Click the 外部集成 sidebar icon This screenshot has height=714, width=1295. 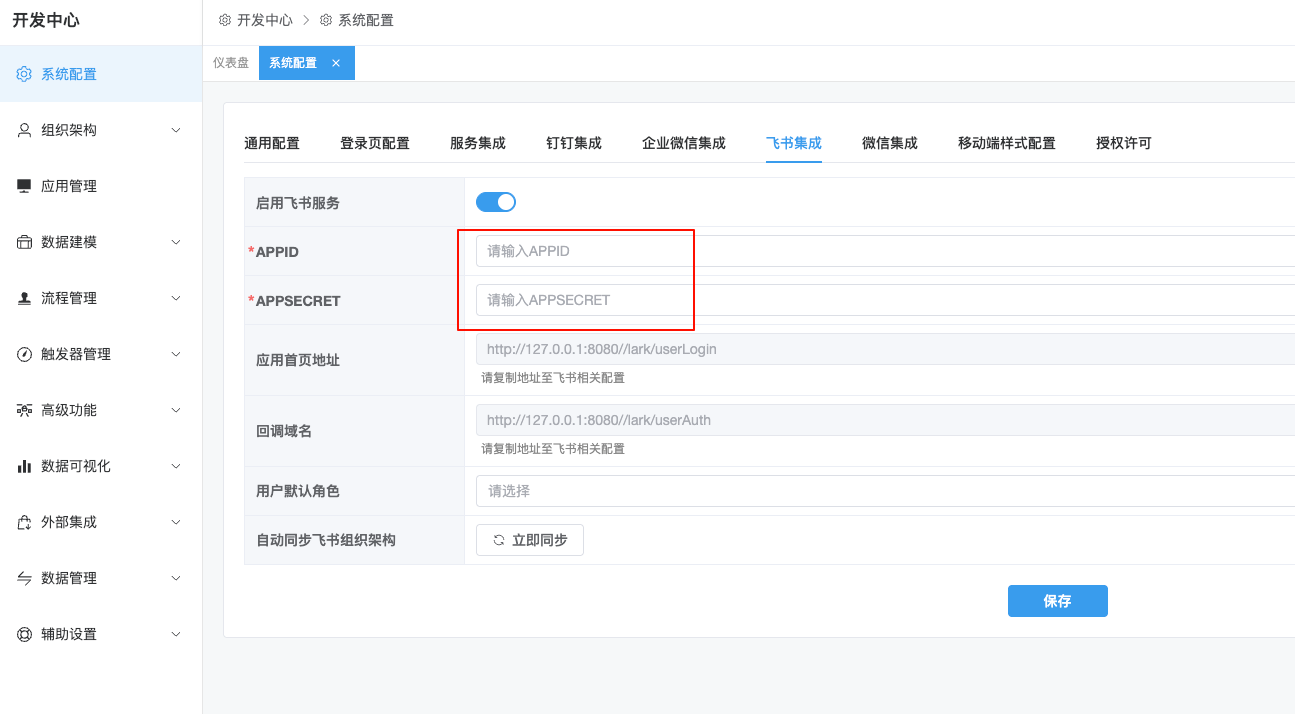(23, 521)
